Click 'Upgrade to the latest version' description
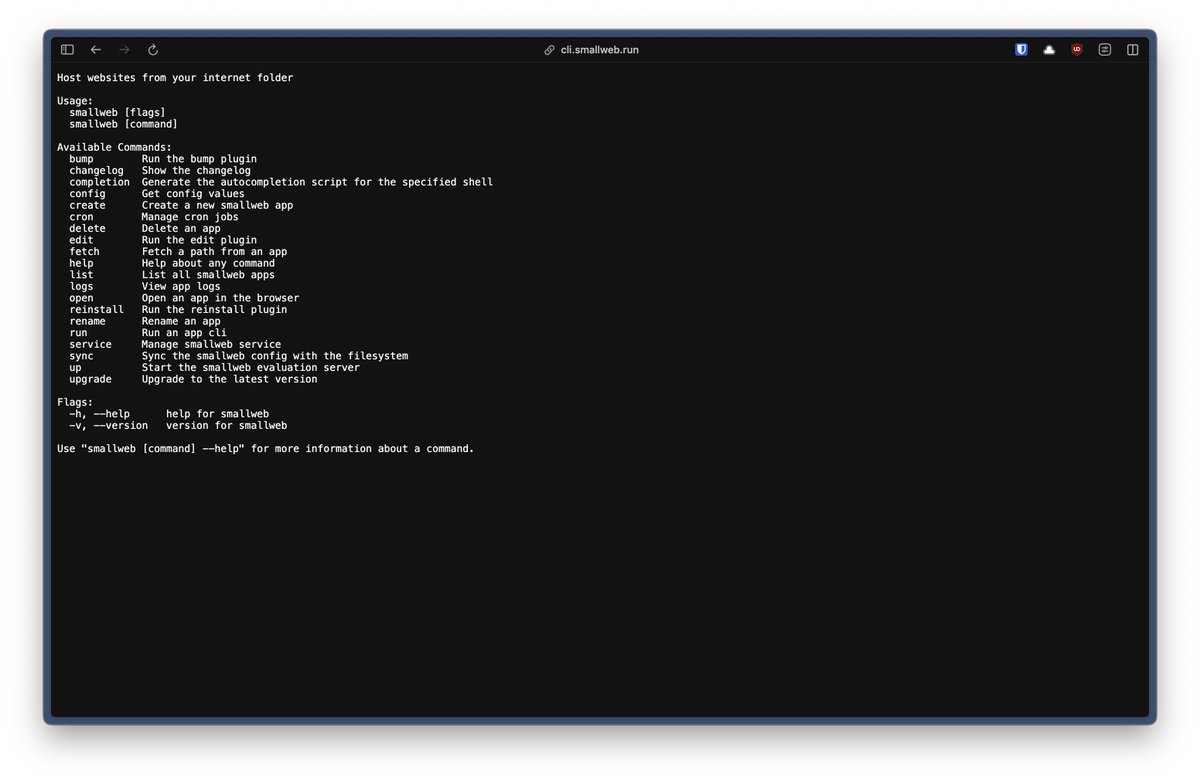This screenshot has width=1200, height=782. click(x=229, y=379)
